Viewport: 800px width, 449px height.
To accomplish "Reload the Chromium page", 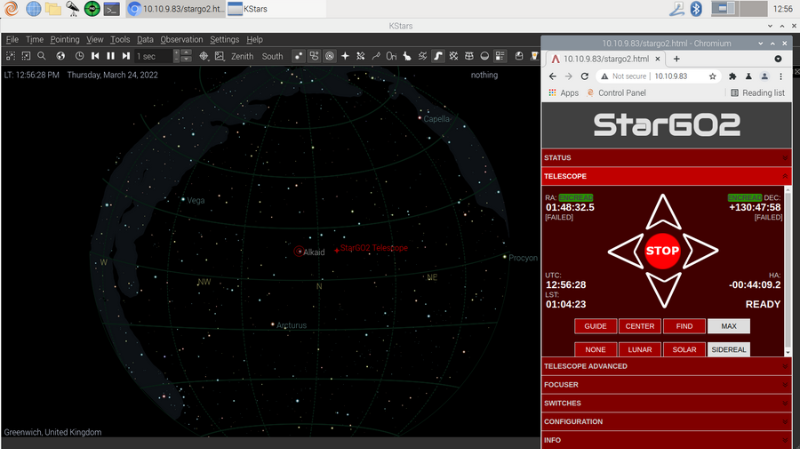I will 585,76.
